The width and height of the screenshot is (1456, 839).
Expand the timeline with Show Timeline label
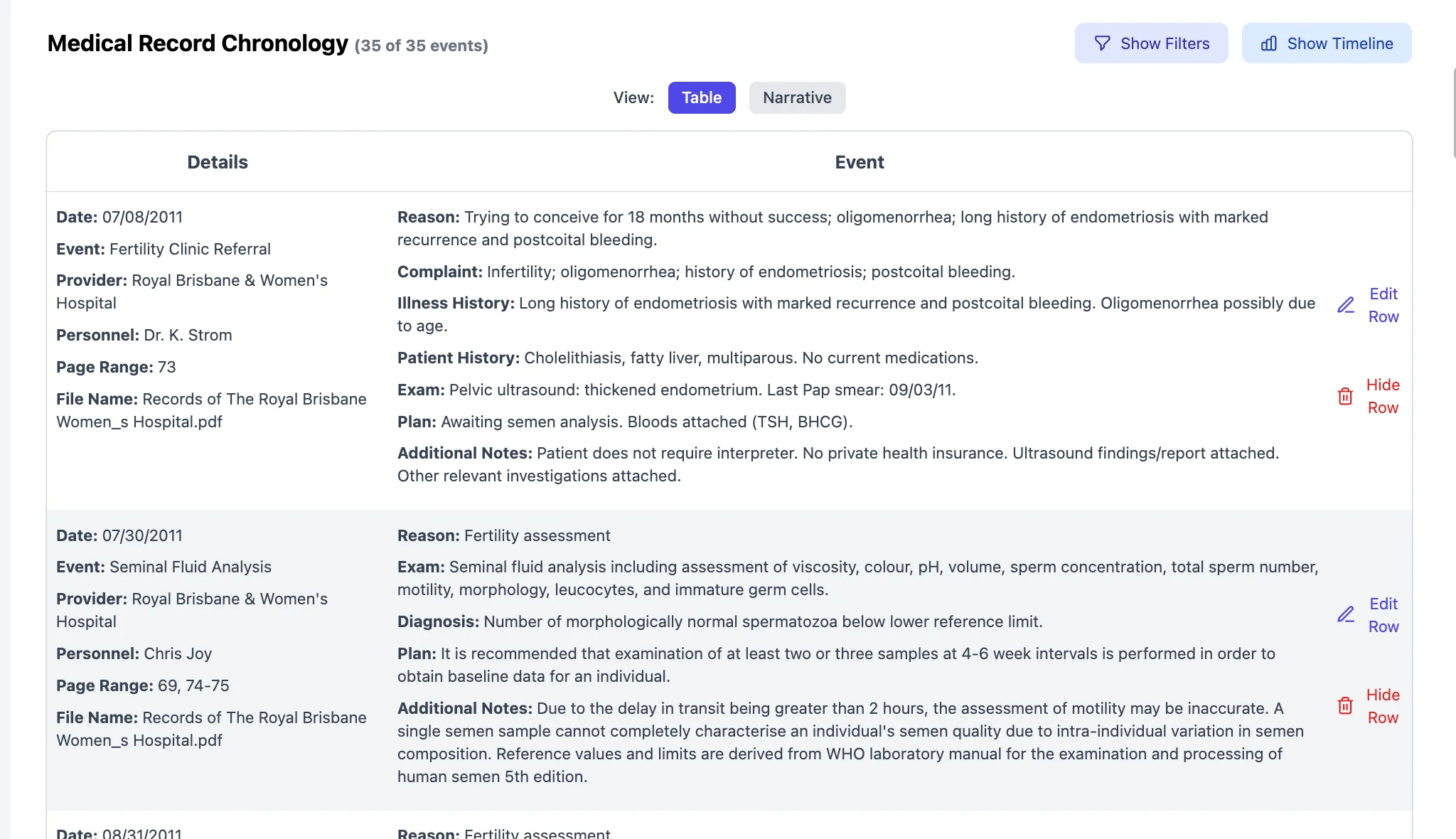click(x=1339, y=43)
